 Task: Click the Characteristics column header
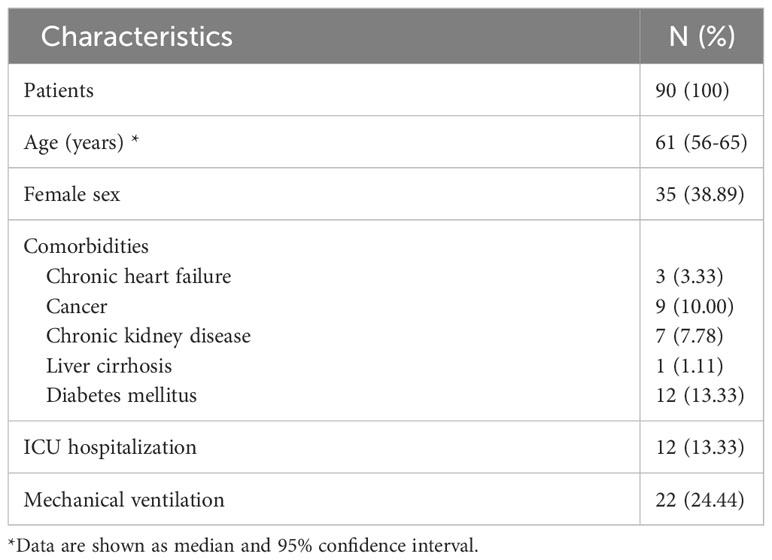point(136,36)
